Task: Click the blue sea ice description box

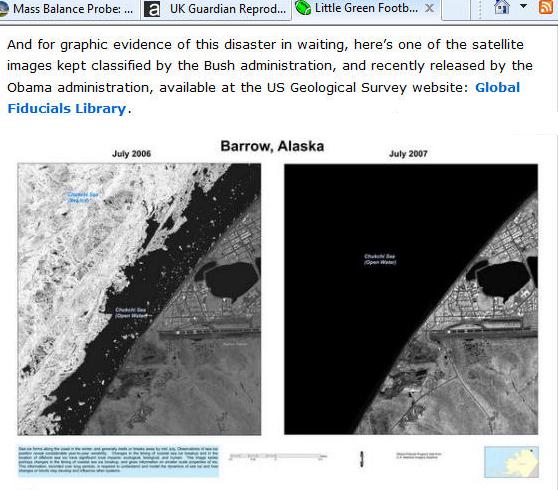Action: pos(119,461)
